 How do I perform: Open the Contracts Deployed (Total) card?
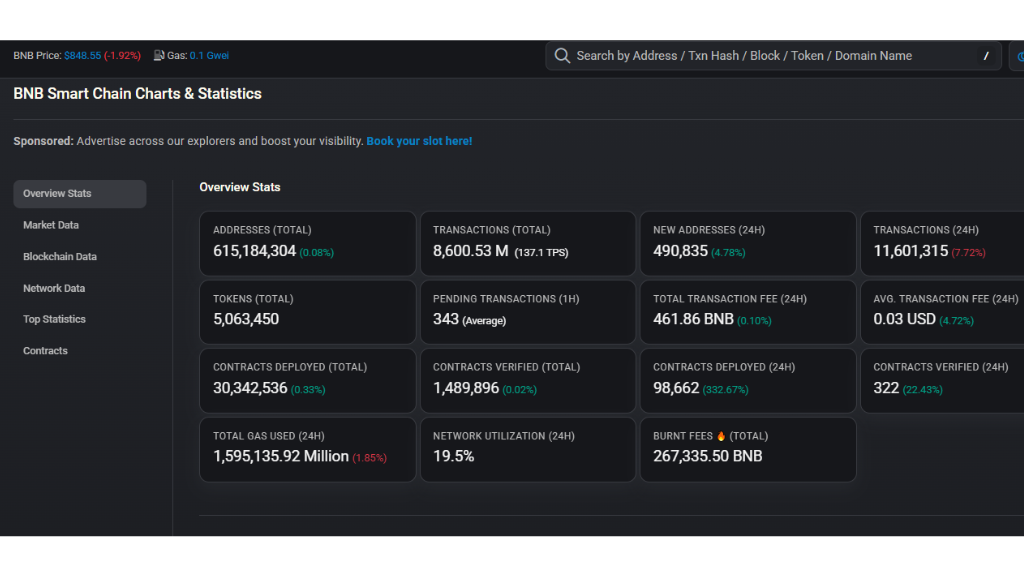(308, 381)
